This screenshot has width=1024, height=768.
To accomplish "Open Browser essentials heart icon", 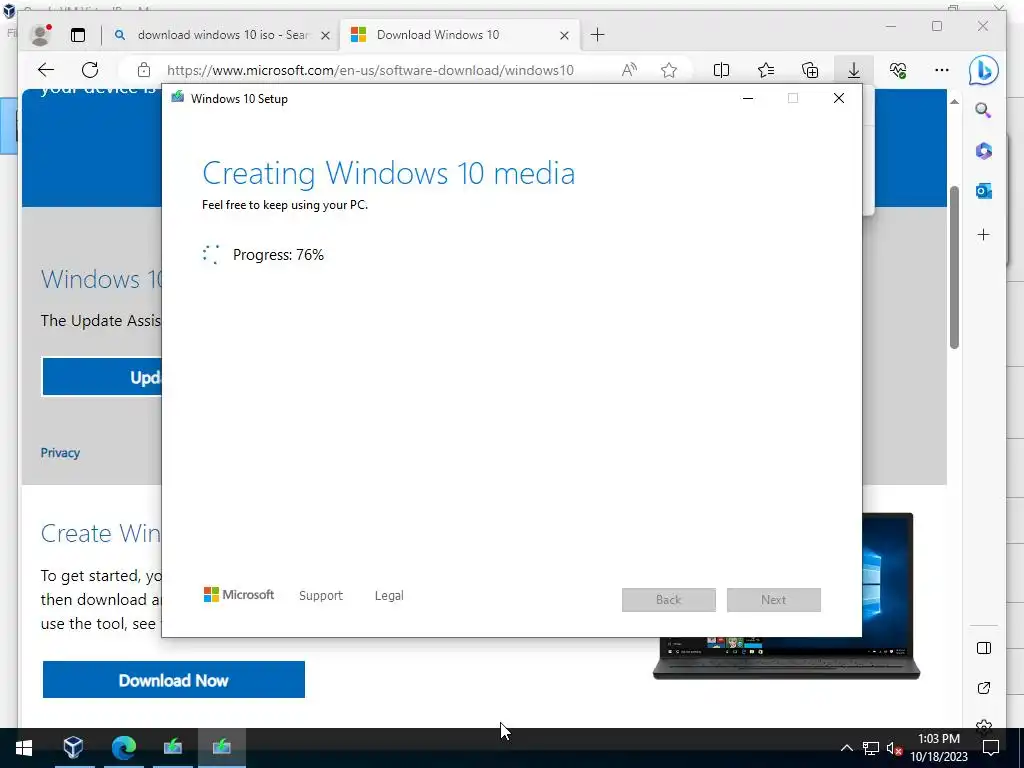I will [x=898, y=70].
